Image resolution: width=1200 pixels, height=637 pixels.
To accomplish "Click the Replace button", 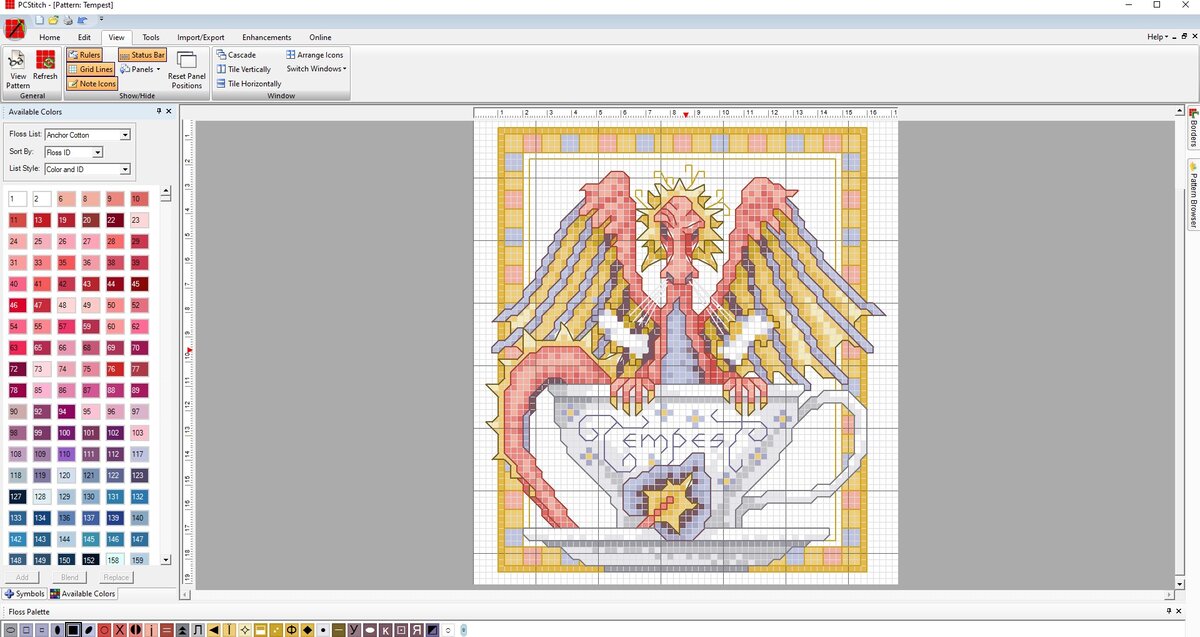I will point(116,577).
